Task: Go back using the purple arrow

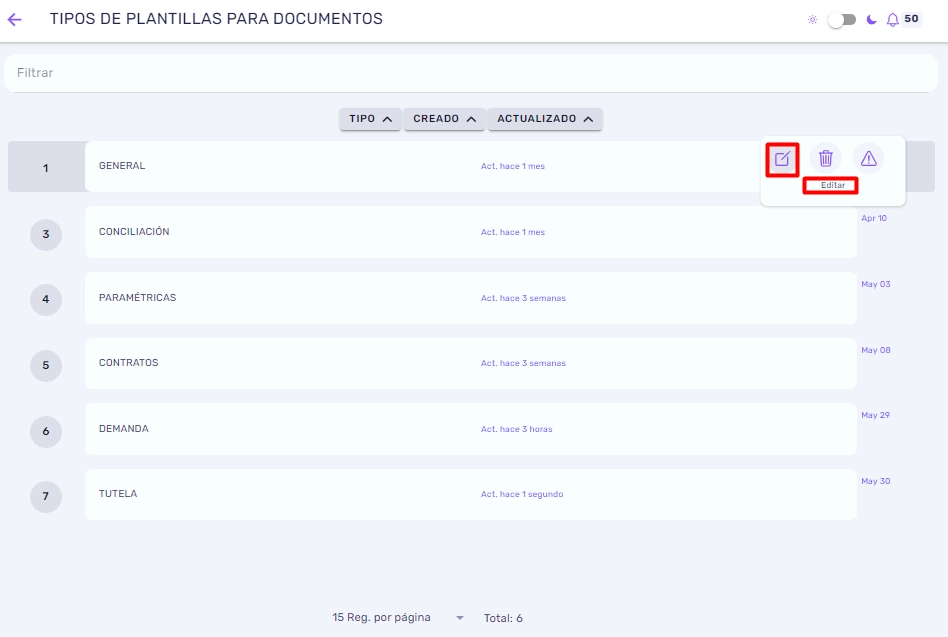Action: click(x=15, y=19)
